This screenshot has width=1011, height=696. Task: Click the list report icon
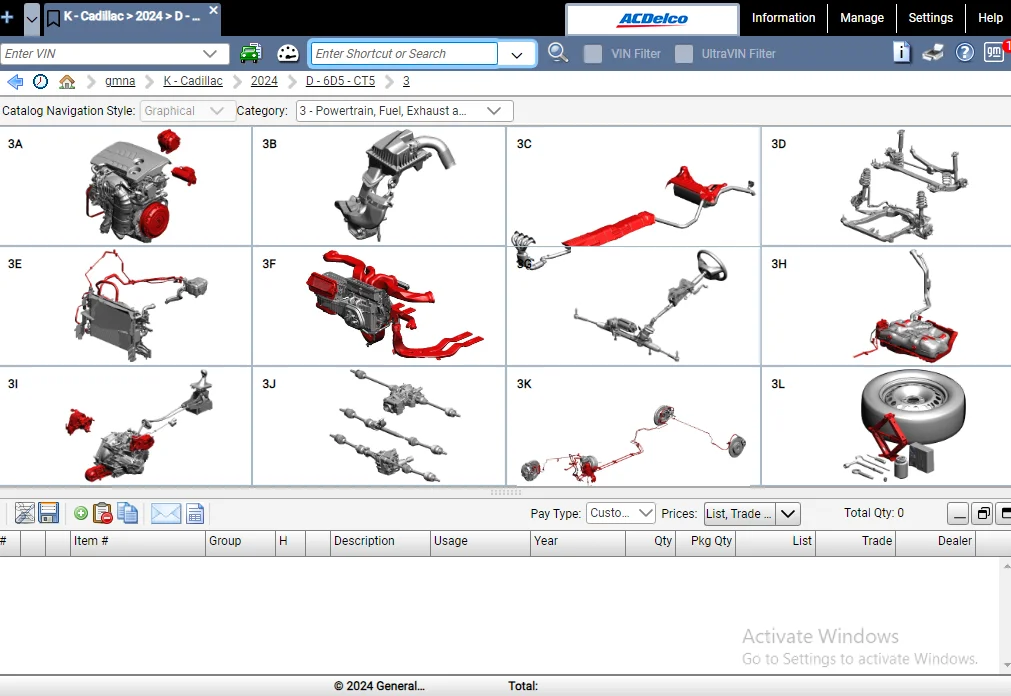(195, 513)
